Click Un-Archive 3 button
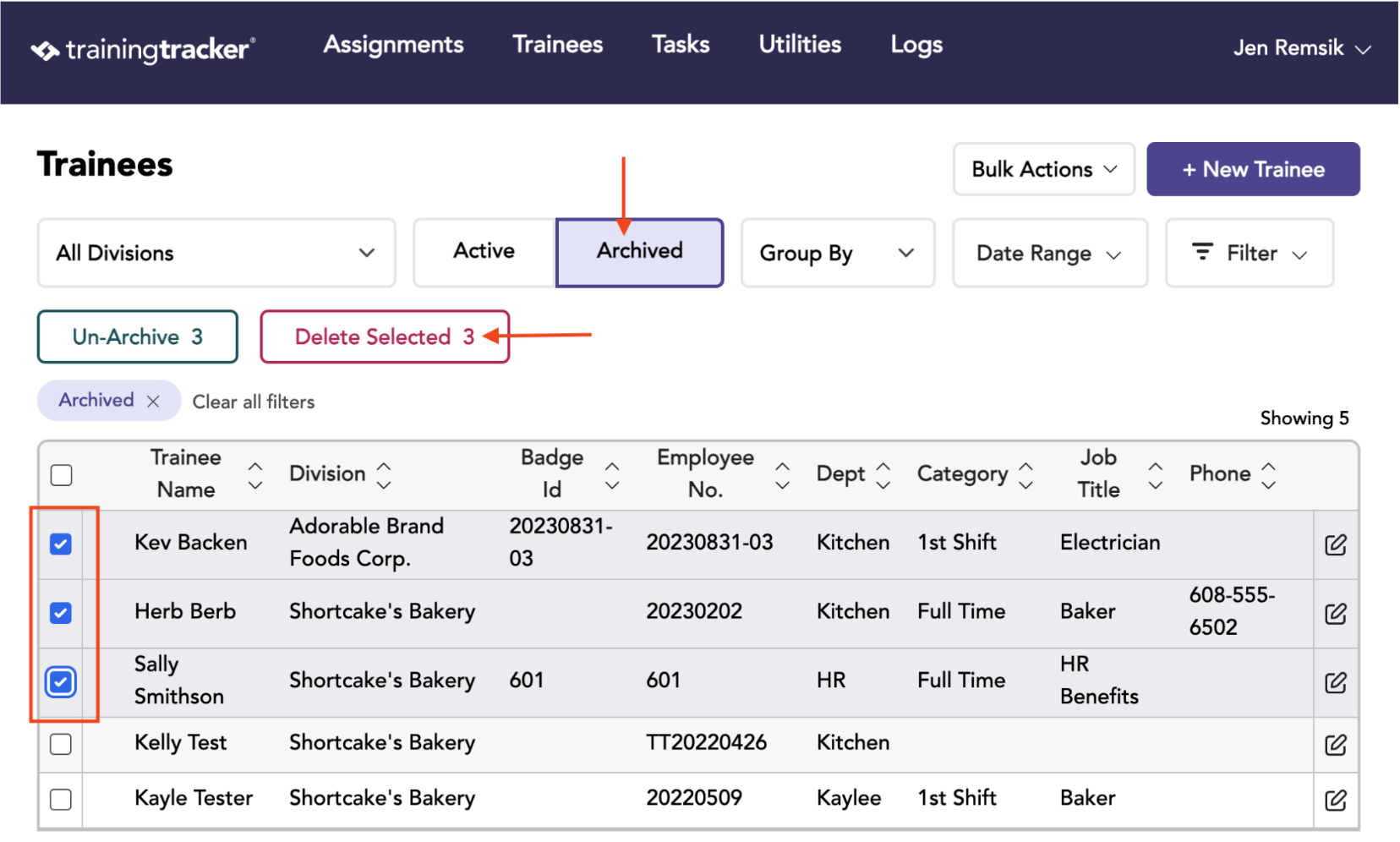The width and height of the screenshot is (1400, 842). tap(137, 336)
